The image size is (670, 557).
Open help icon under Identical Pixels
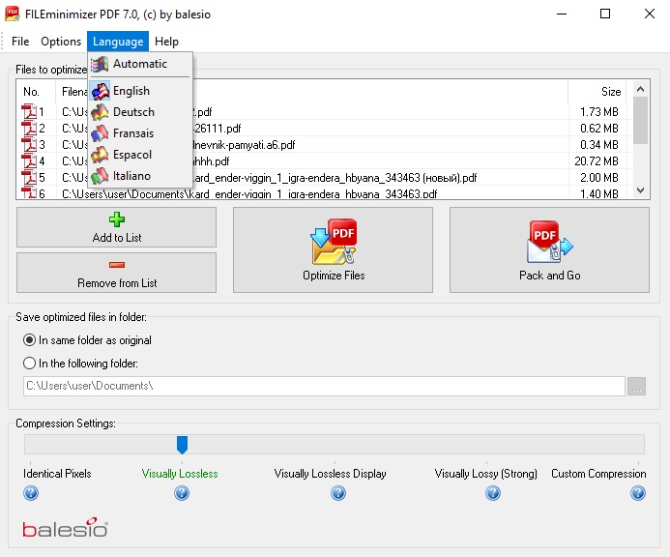(30, 493)
